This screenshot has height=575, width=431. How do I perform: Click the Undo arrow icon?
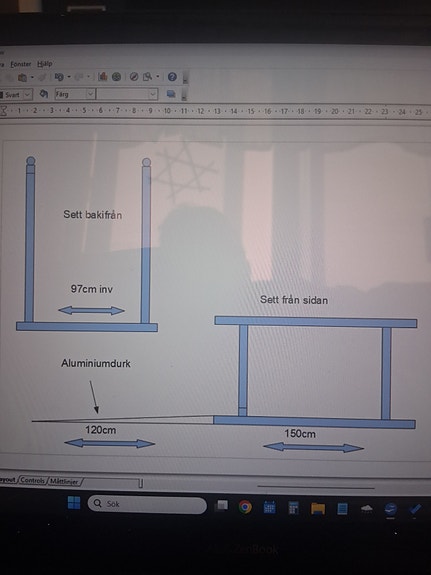tap(58, 77)
